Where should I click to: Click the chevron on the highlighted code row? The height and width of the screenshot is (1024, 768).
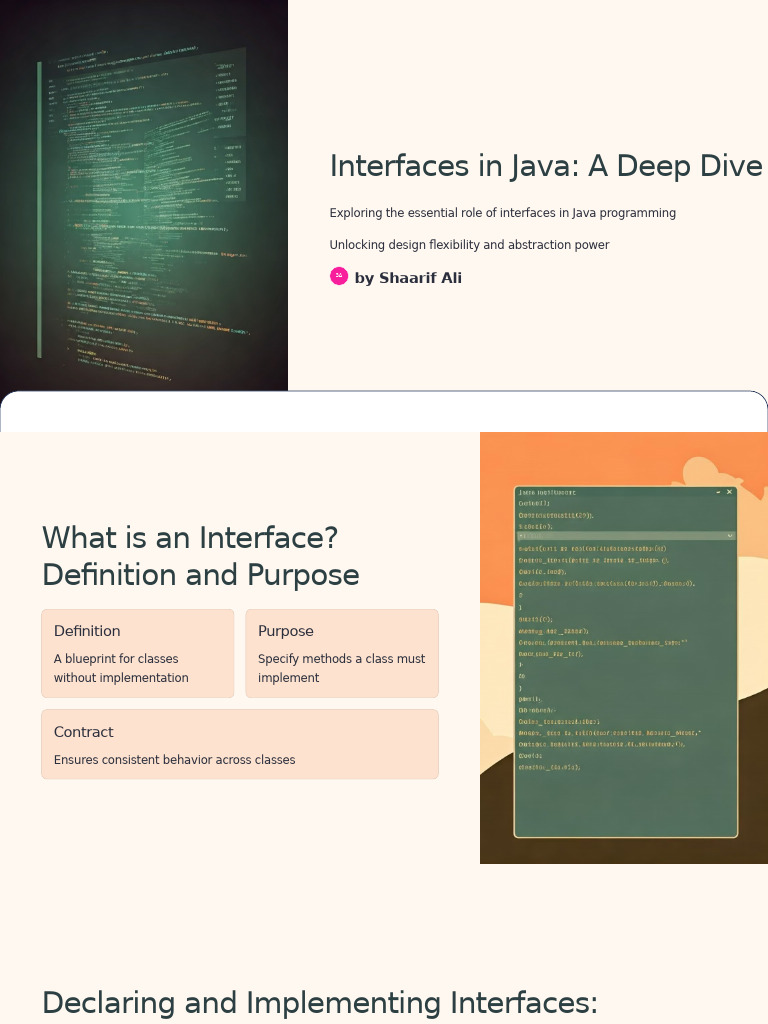(730, 536)
